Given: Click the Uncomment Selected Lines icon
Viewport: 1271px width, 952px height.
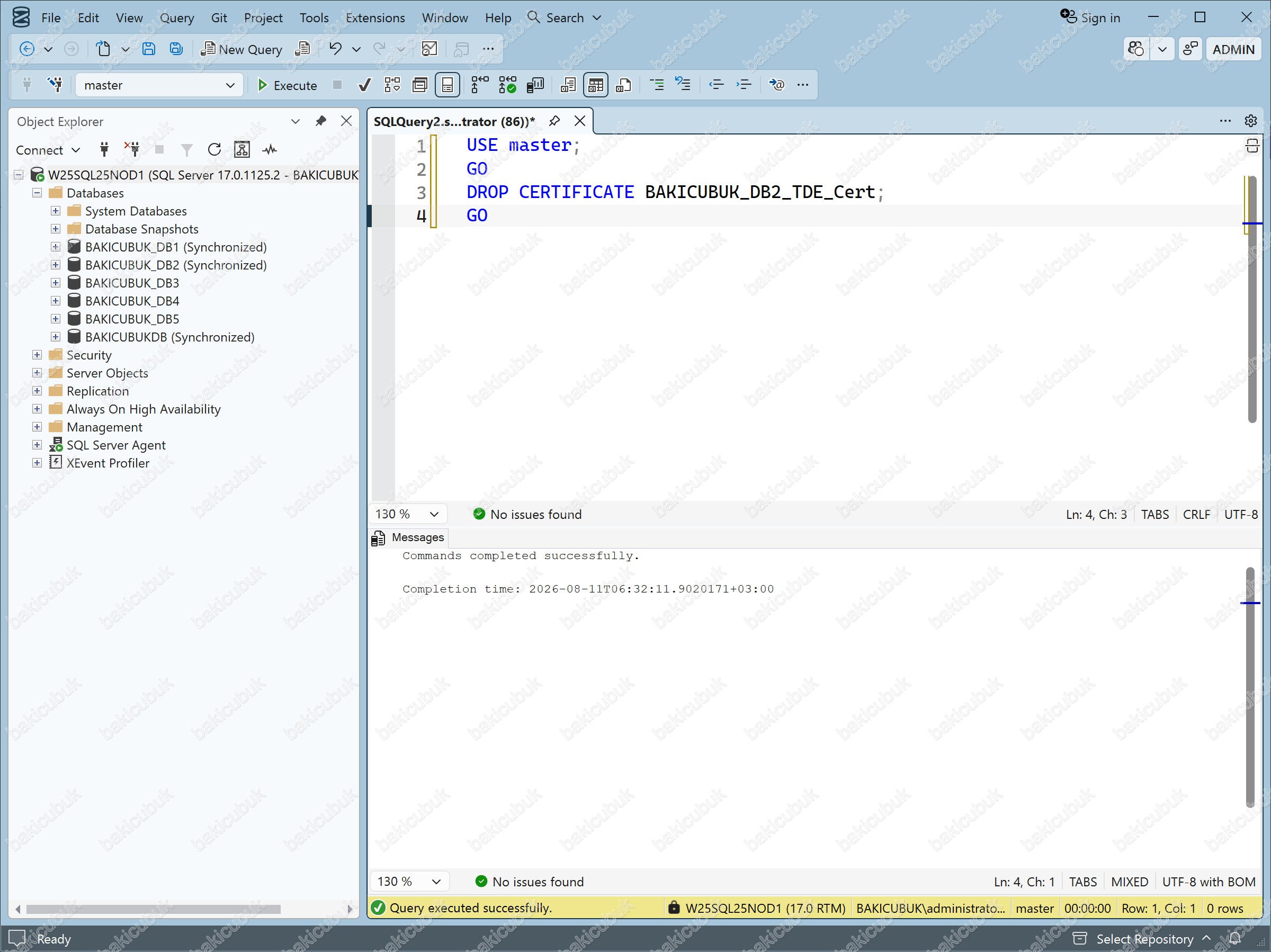Looking at the screenshot, I should (683, 85).
